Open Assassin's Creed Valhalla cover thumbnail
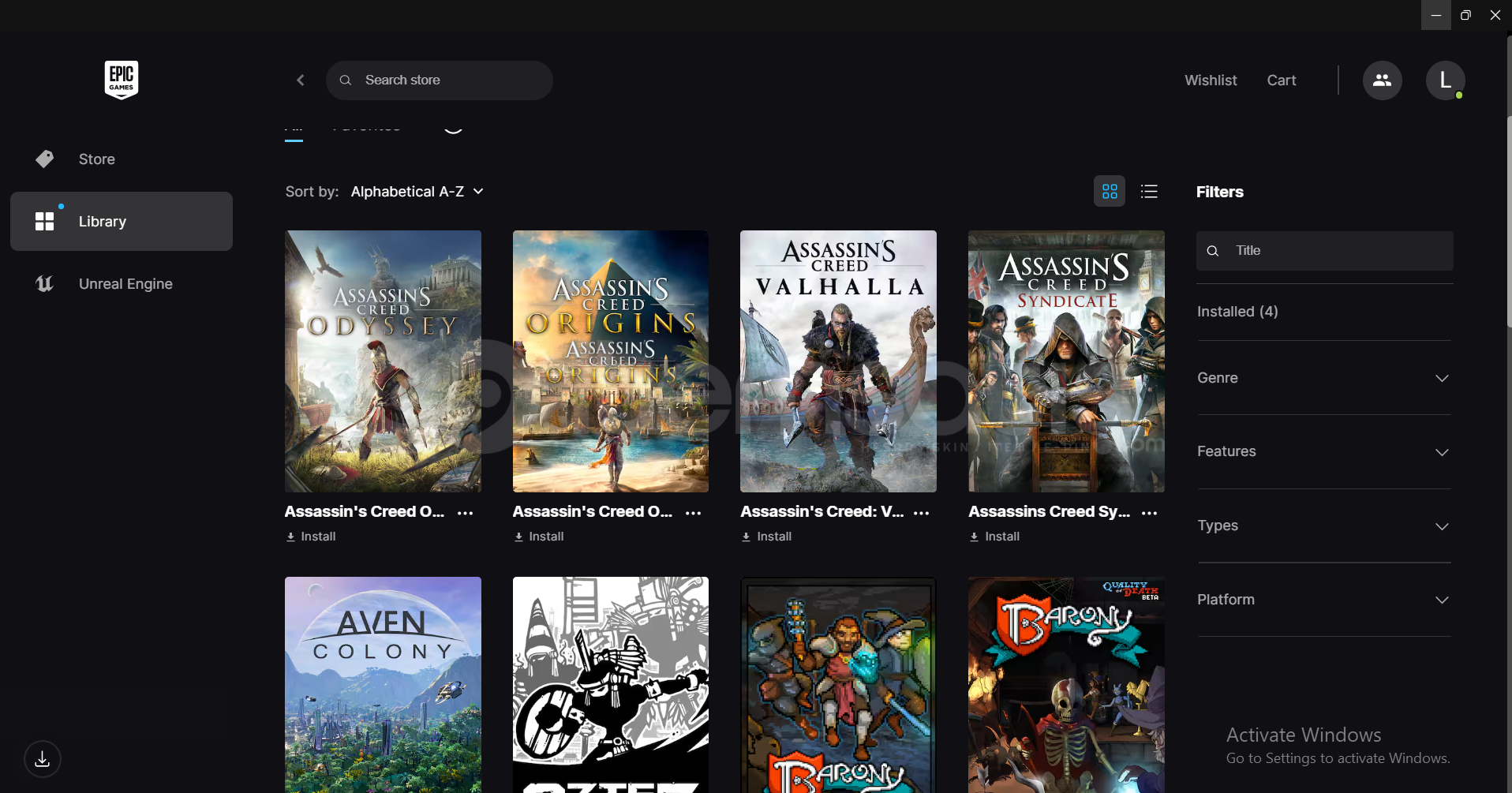The width and height of the screenshot is (1512, 793). tap(838, 361)
